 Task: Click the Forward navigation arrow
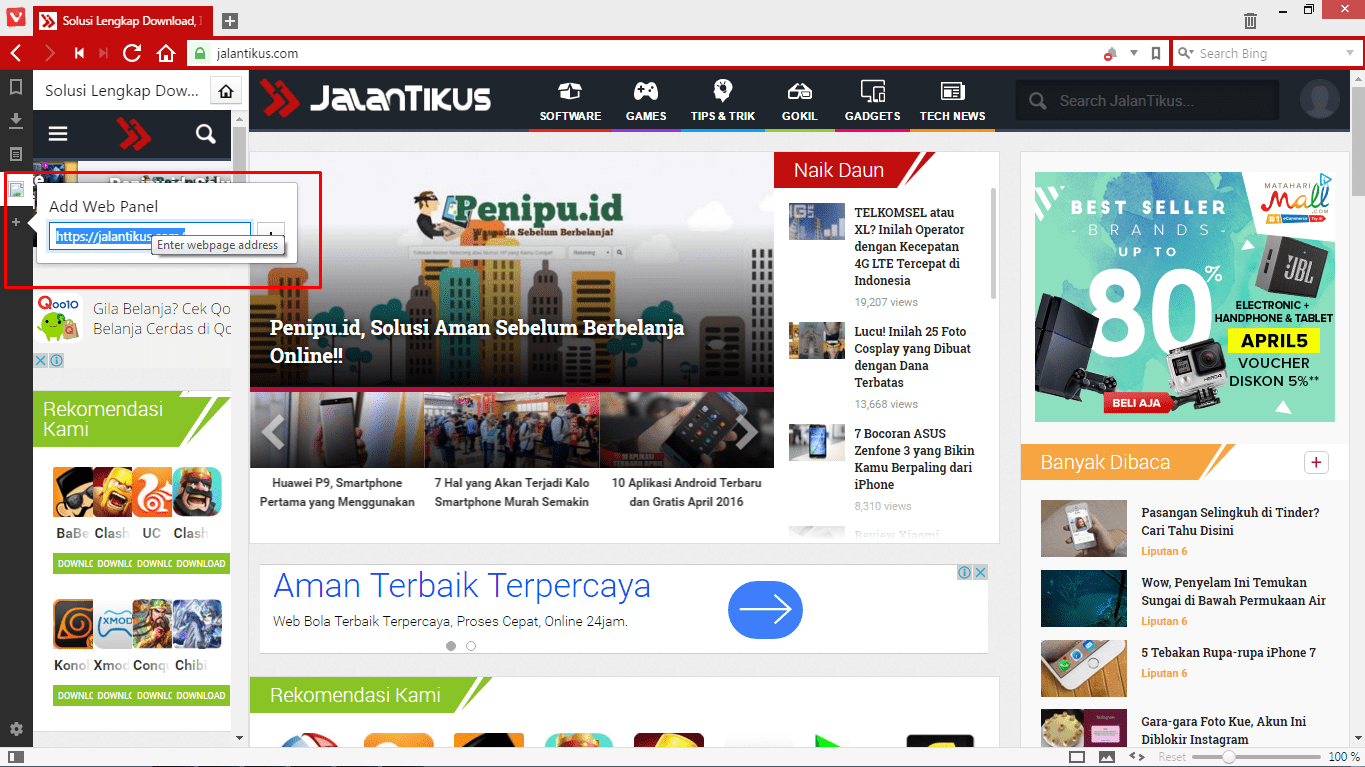pyautogui.click(x=49, y=53)
